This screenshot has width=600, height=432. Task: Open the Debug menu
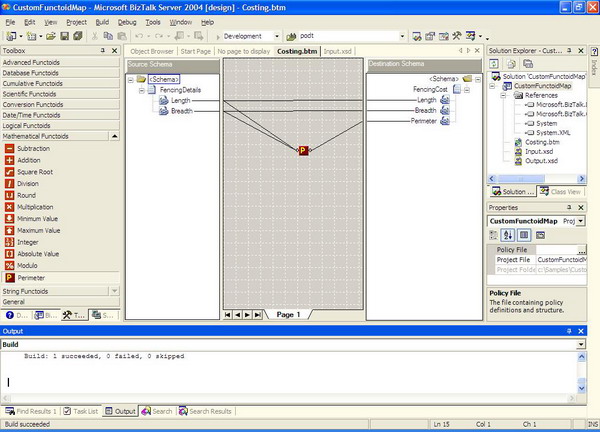click(x=127, y=22)
